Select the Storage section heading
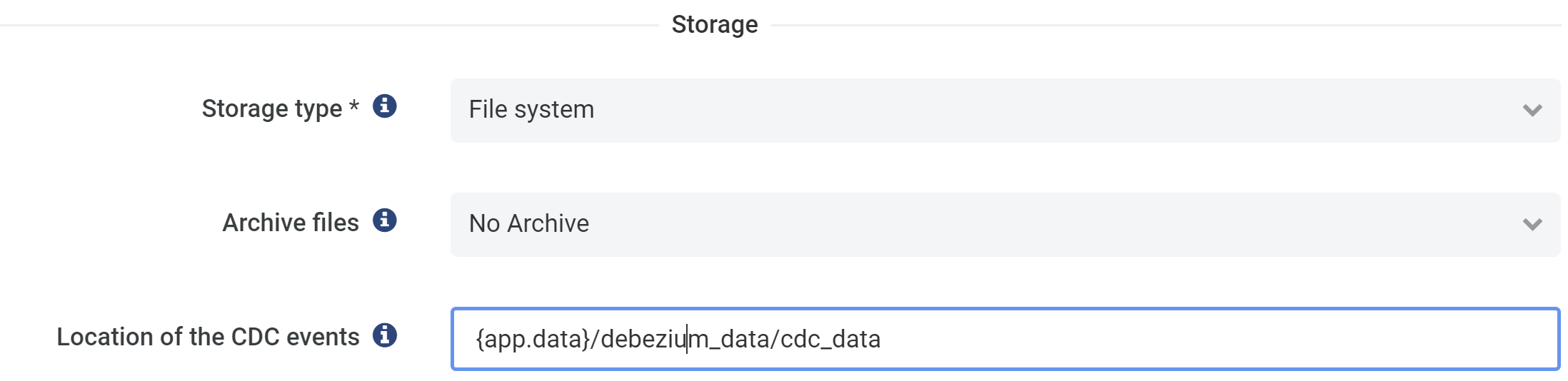This screenshot has height=381, width=1568. pos(715,25)
